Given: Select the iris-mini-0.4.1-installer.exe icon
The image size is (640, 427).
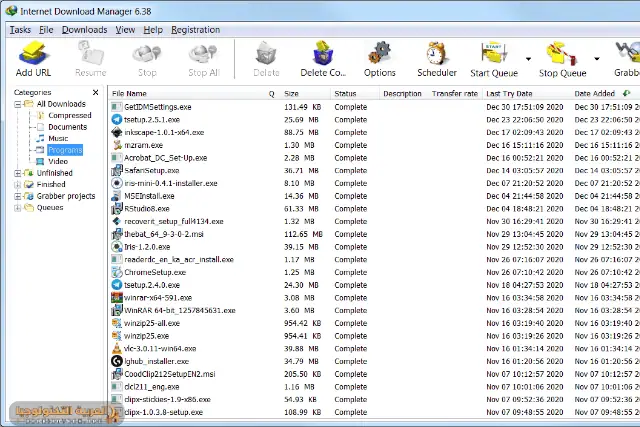Looking at the screenshot, I should pyautogui.click(x=117, y=183).
